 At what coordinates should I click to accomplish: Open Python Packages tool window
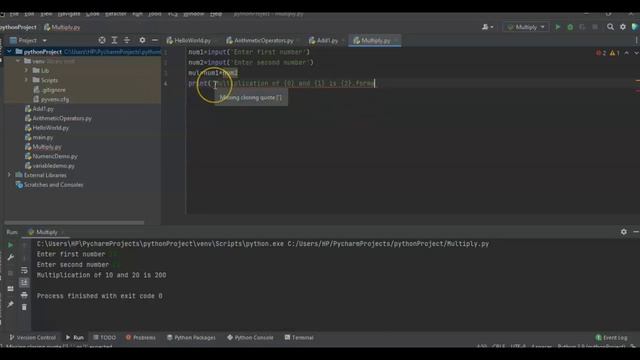191,338
